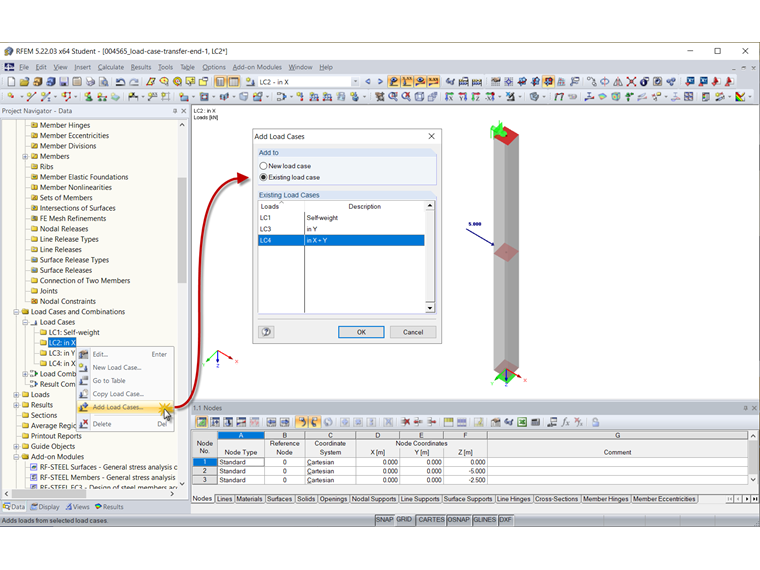Switch to the Materials table tab
The image size is (760, 570).
tap(249, 499)
